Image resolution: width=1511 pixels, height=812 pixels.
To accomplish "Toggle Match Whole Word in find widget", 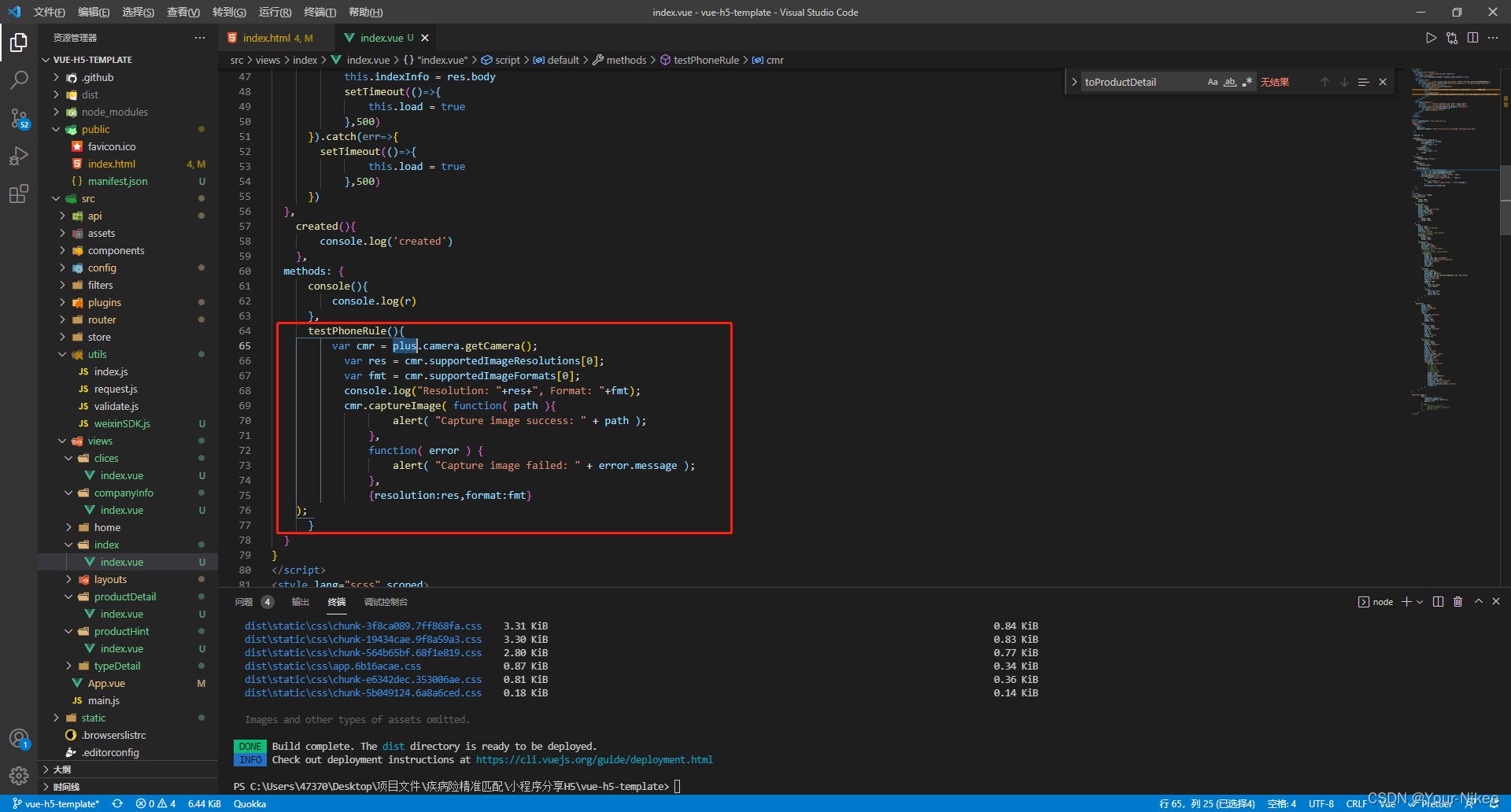I will pos(1230,82).
